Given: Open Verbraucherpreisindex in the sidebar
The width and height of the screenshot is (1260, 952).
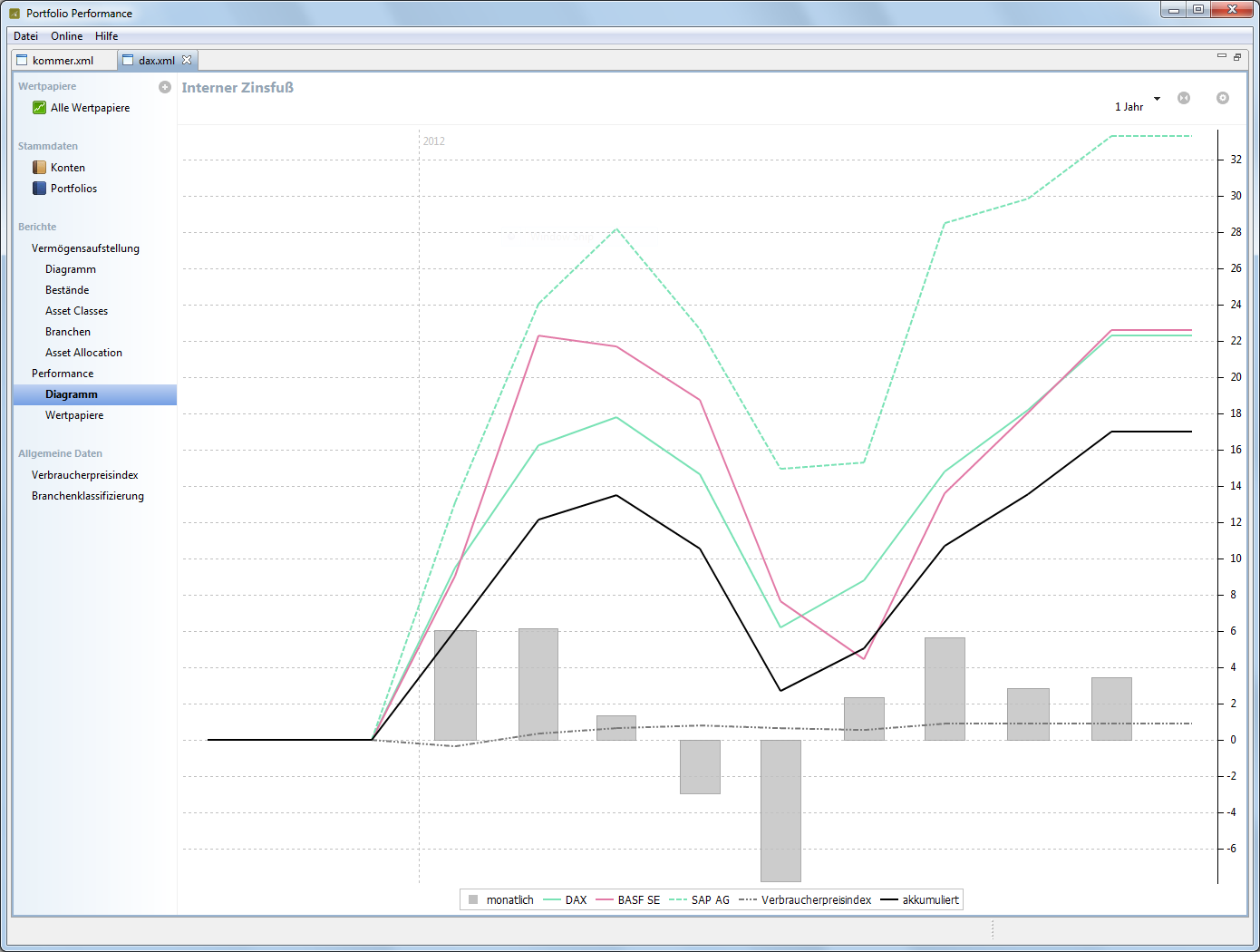Looking at the screenshot, I should (85, 475).
